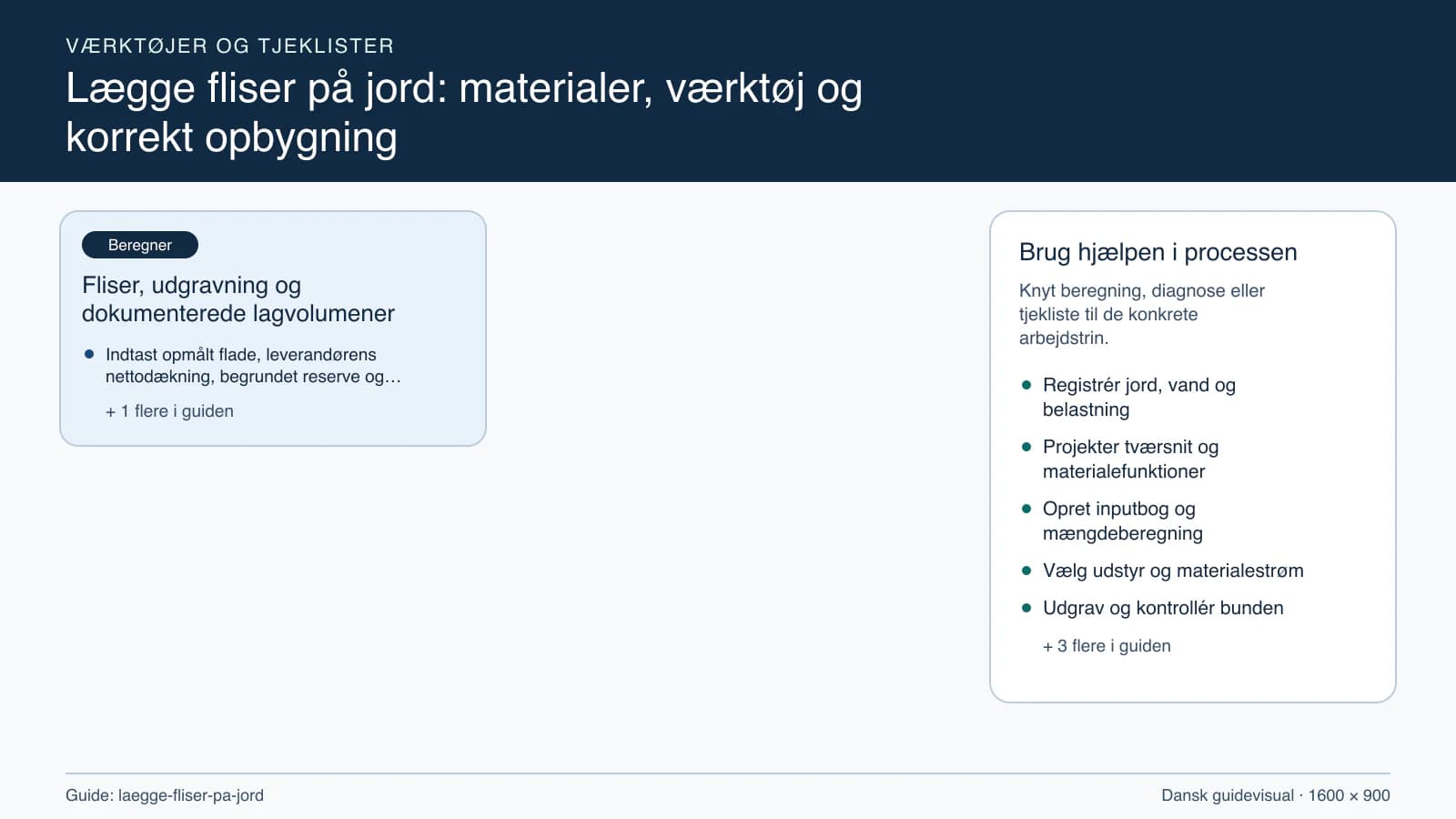Click footer text 'Dansk guidevisual · 1600 × 900'
The width and height of the screenshot is (1456, 819).
tap(1275, 795)
